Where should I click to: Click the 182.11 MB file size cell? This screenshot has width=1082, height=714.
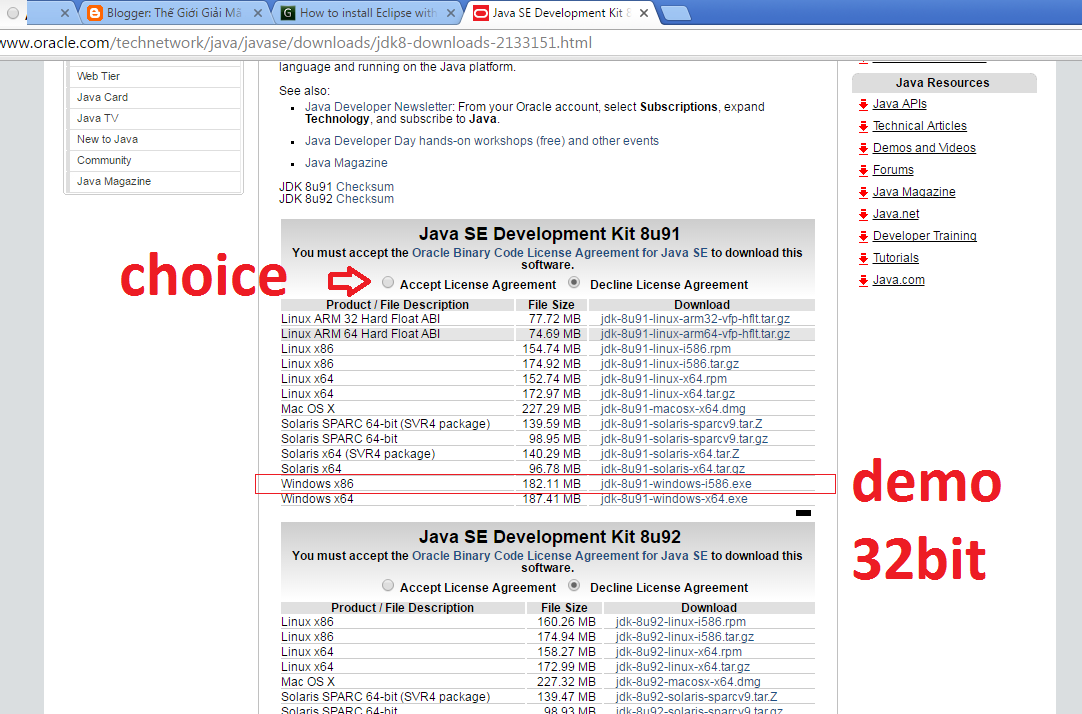coord(551,484)
